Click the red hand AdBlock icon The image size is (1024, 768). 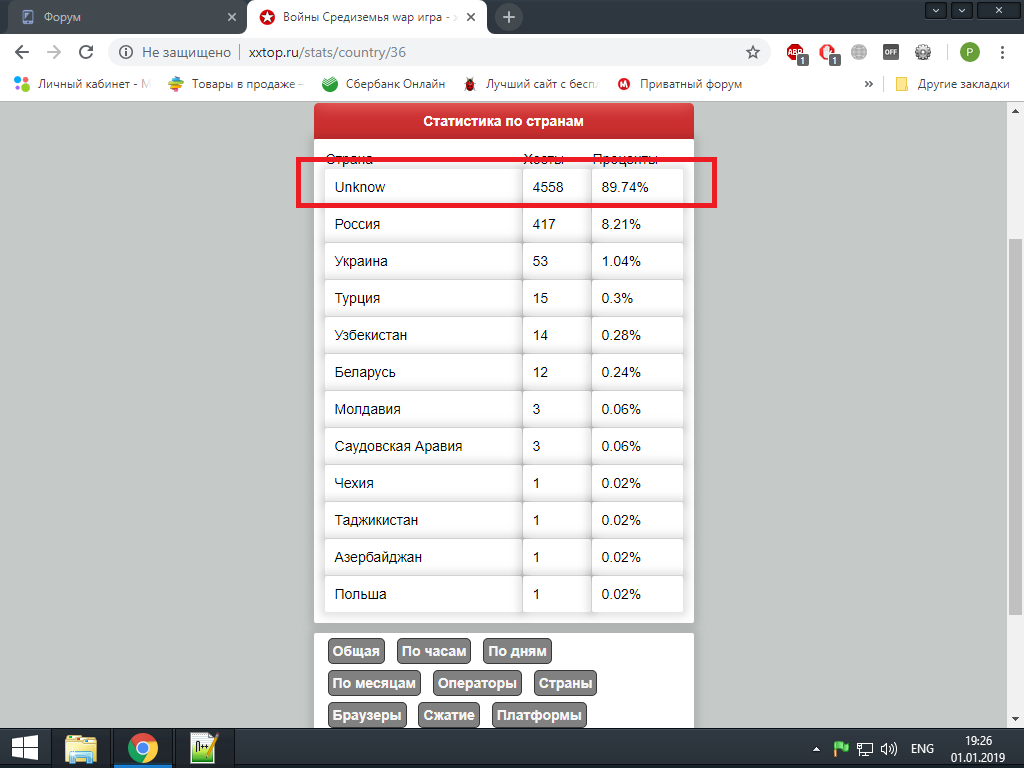(x=827, y=52)
